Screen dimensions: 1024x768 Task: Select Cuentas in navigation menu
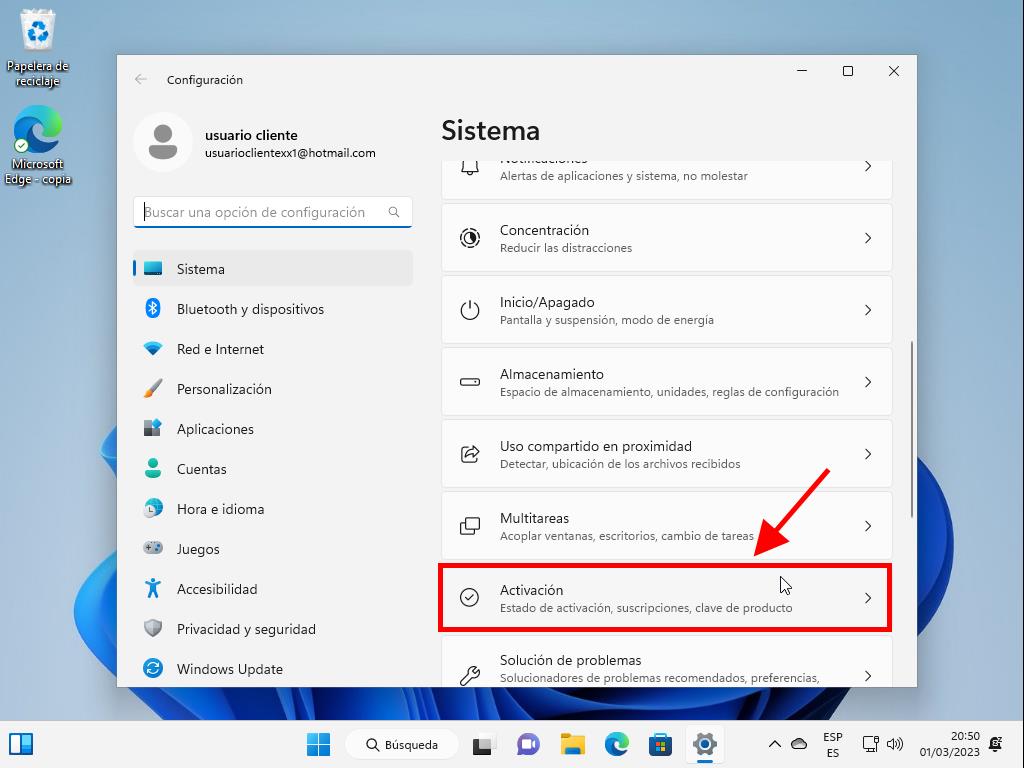click(201, 469)
